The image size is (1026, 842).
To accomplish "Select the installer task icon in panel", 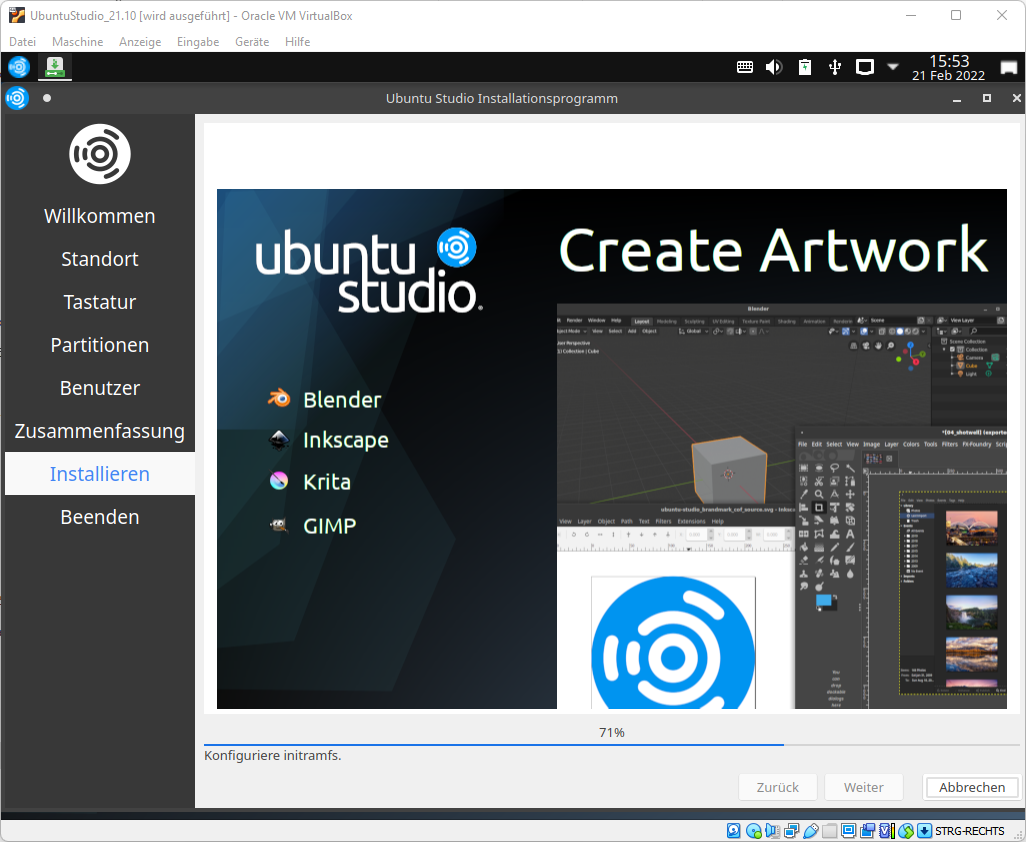I will tap(55, 67).
